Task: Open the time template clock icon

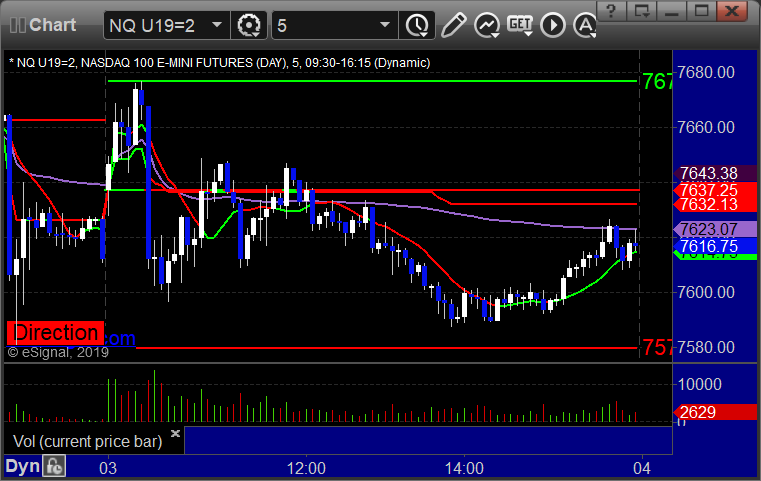Action: (417, 25)
